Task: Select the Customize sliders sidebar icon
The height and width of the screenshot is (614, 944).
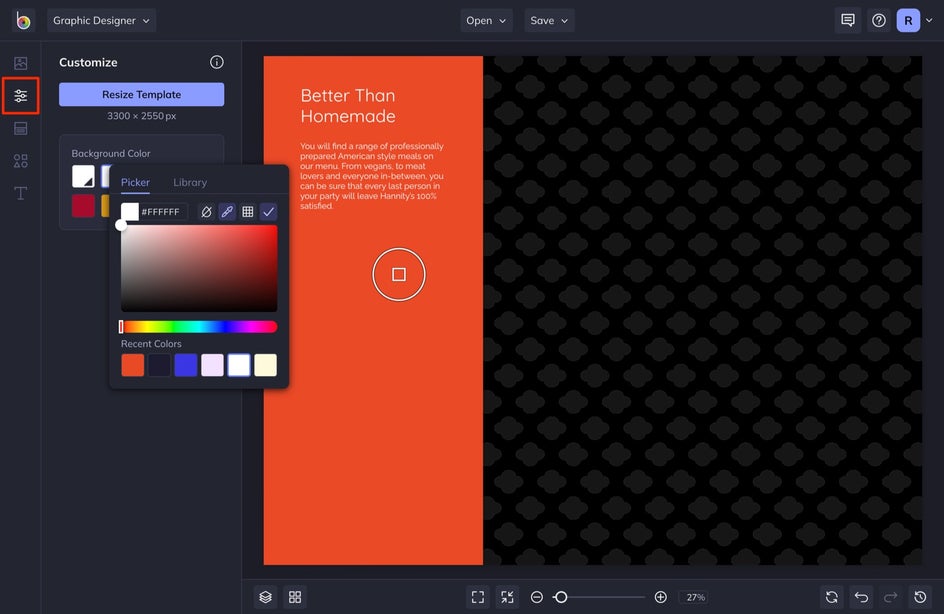Action: click(20, 96)
